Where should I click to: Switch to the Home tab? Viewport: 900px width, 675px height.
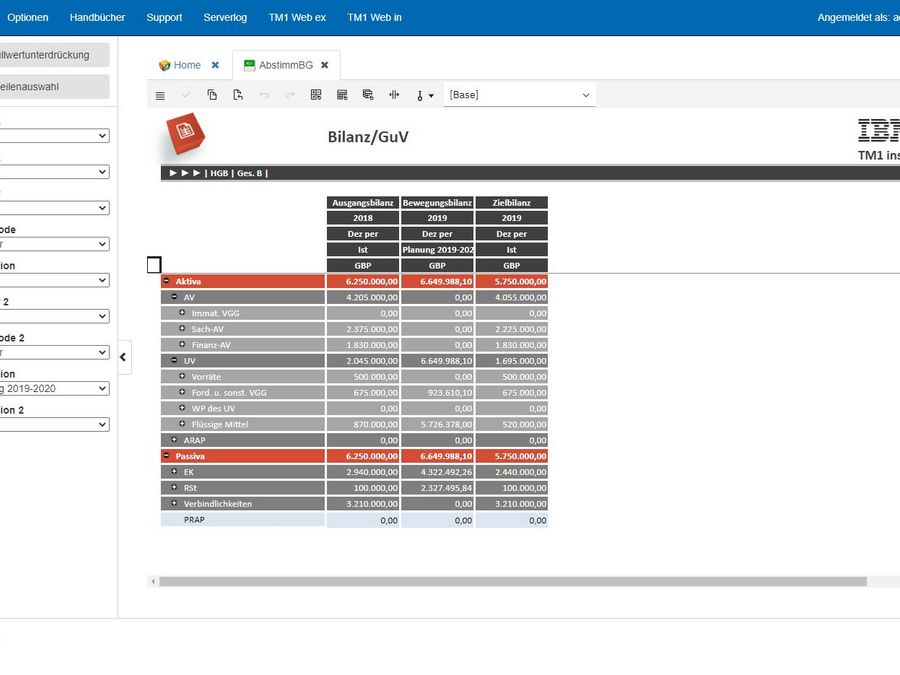187,65
